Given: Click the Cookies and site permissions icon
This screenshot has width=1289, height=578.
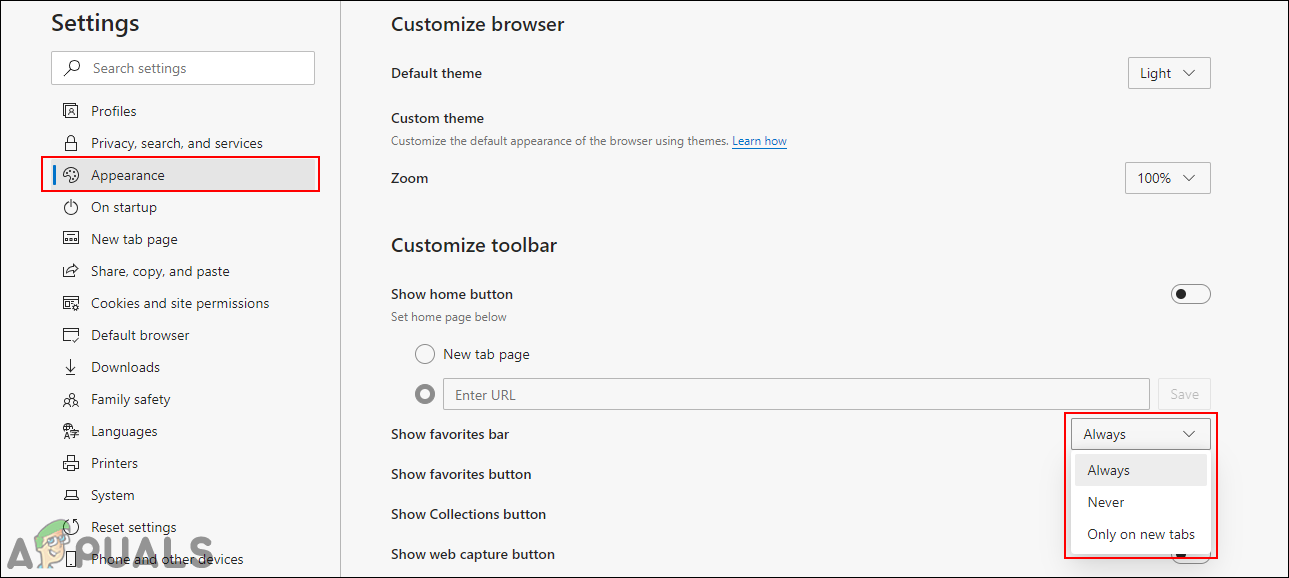Looking at the screenshot, I should (71, 303).
